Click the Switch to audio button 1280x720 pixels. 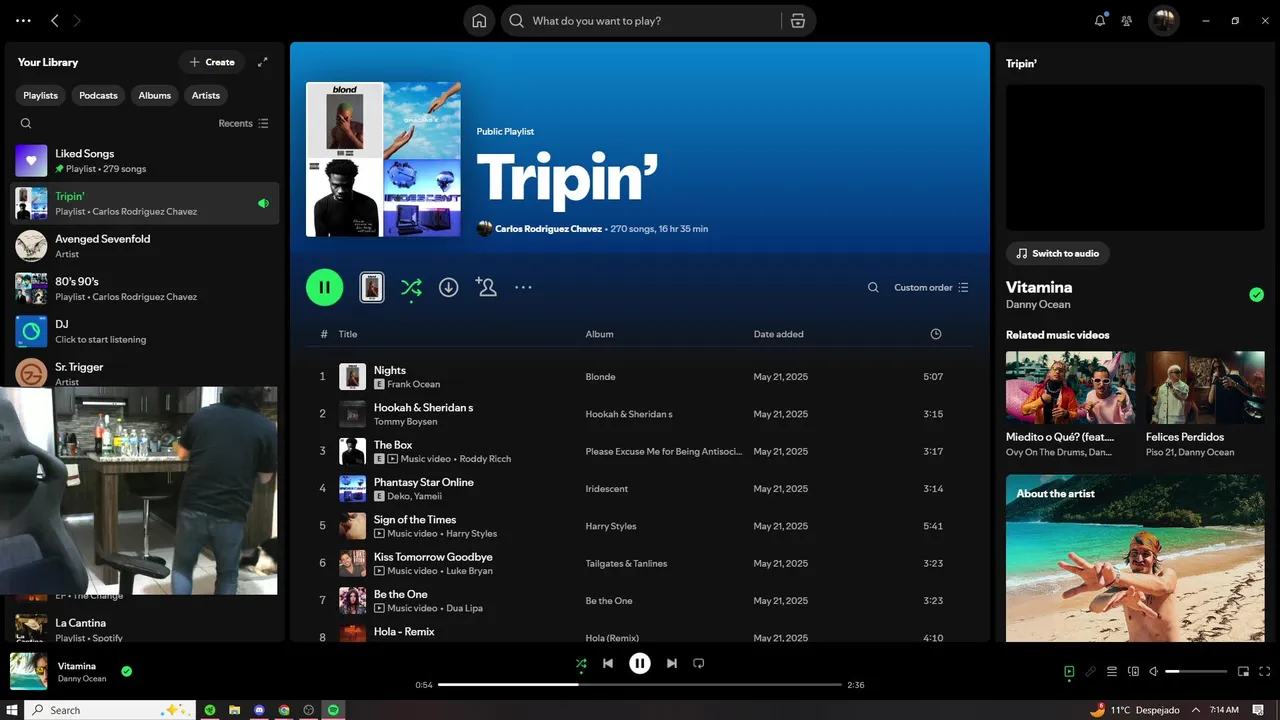1058,253
